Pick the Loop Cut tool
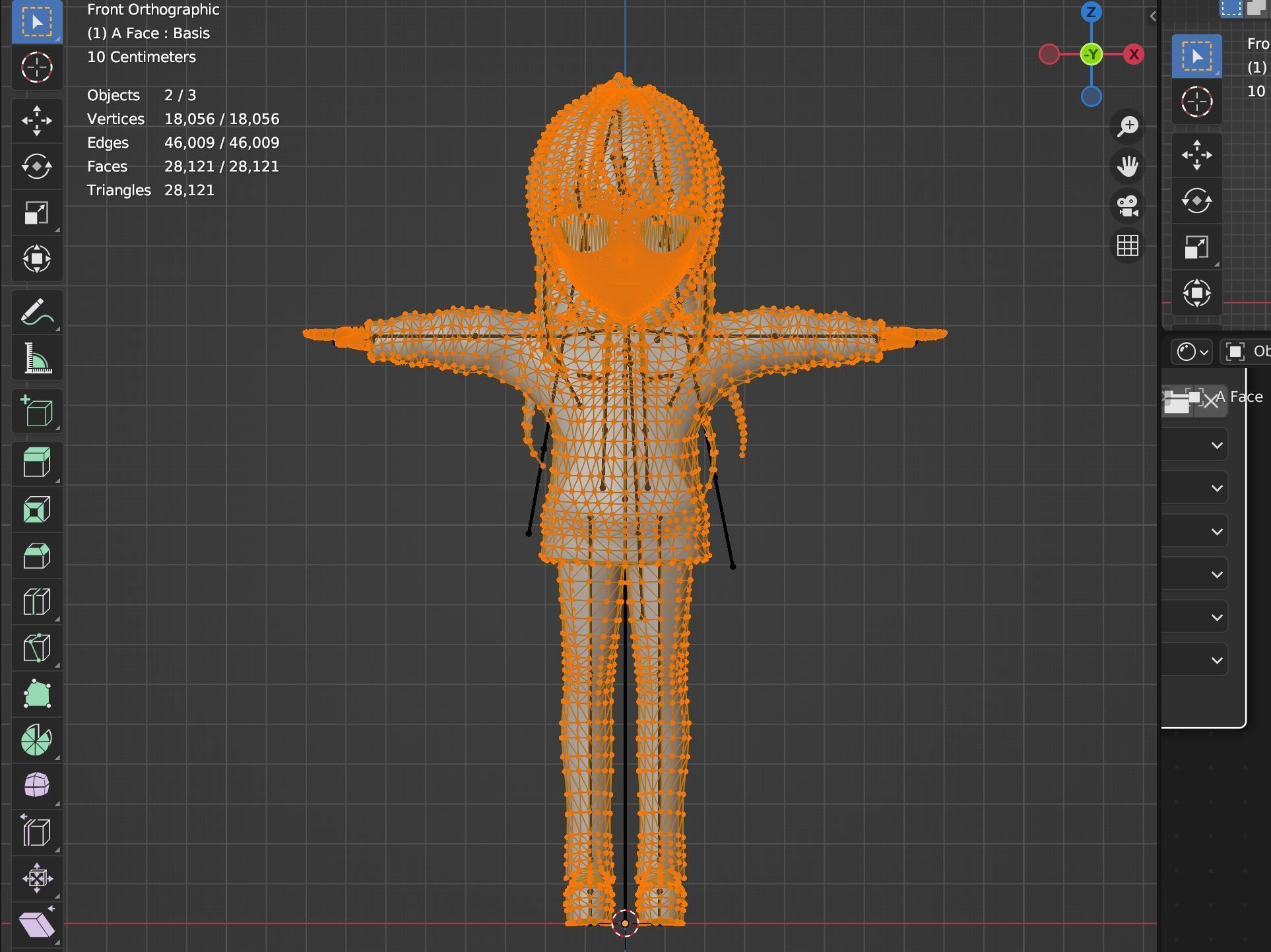1271x952 pixels. point(36,602)
